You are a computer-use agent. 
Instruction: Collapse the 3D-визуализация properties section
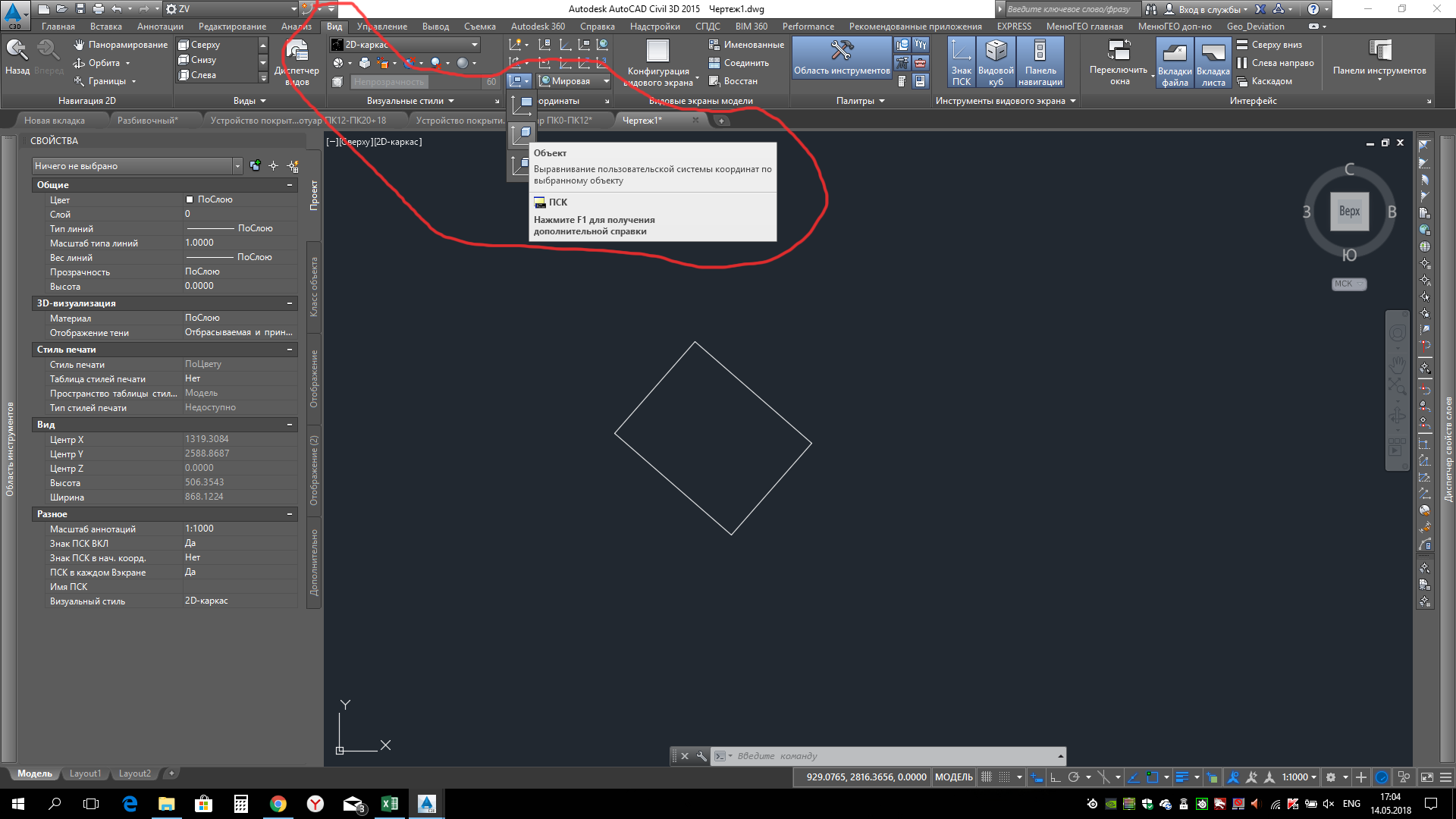[x=290, y=303]
